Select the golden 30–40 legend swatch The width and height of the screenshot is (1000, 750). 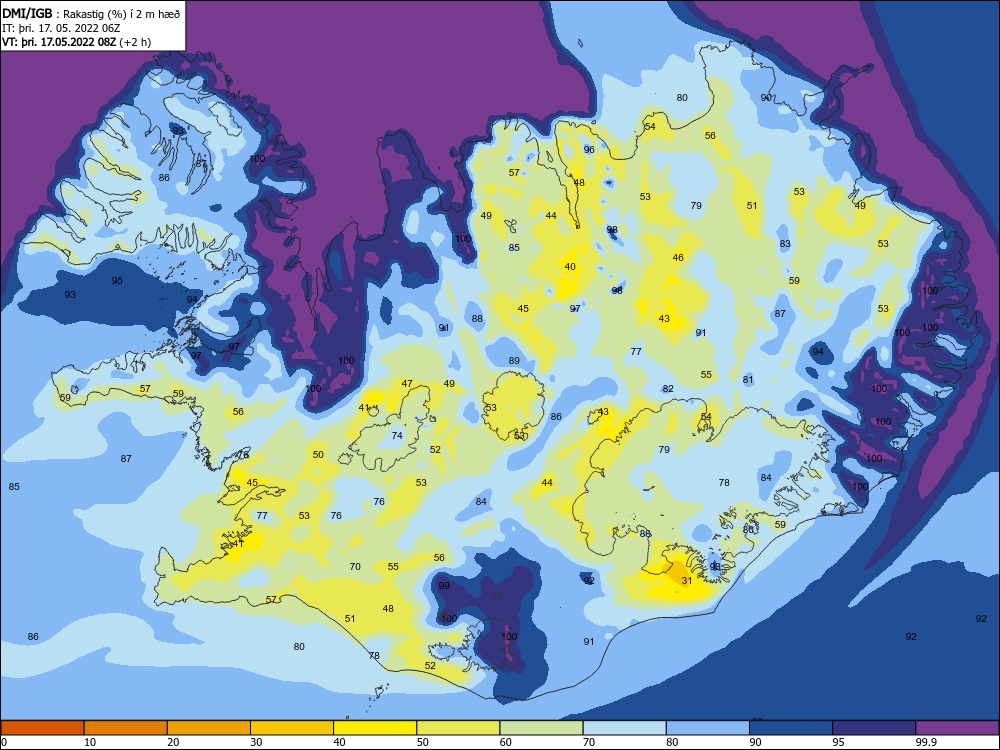[292, 728]
